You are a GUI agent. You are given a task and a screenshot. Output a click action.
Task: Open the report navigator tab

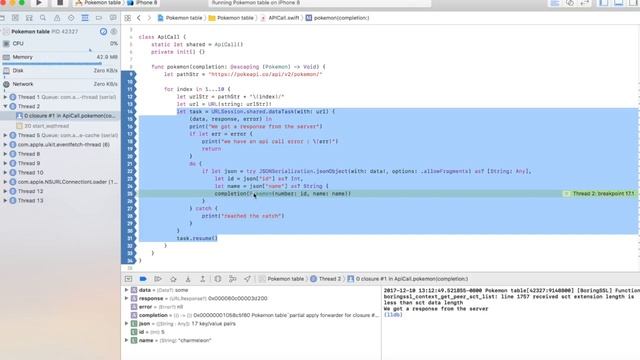[113, 18]
